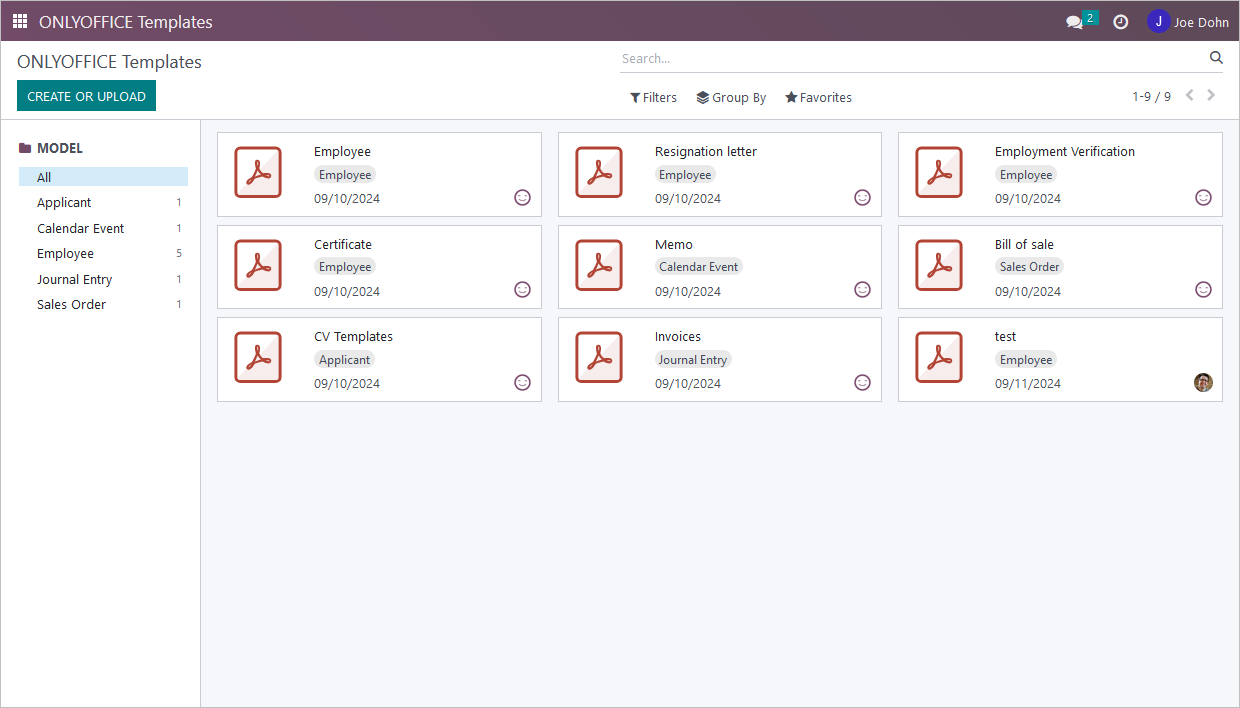Open the apps grid menu
This screenshot has width=1240, height=708.
pos(19,20)
